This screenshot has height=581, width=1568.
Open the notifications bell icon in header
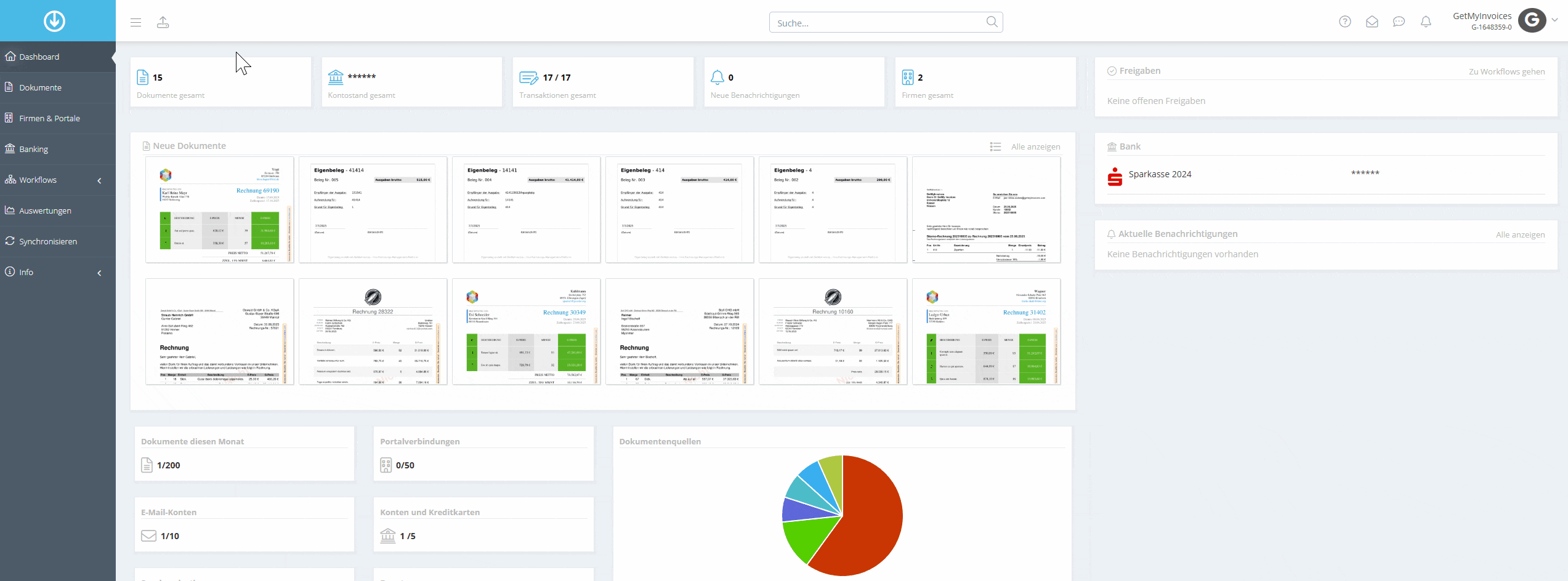pos(1426,22)
